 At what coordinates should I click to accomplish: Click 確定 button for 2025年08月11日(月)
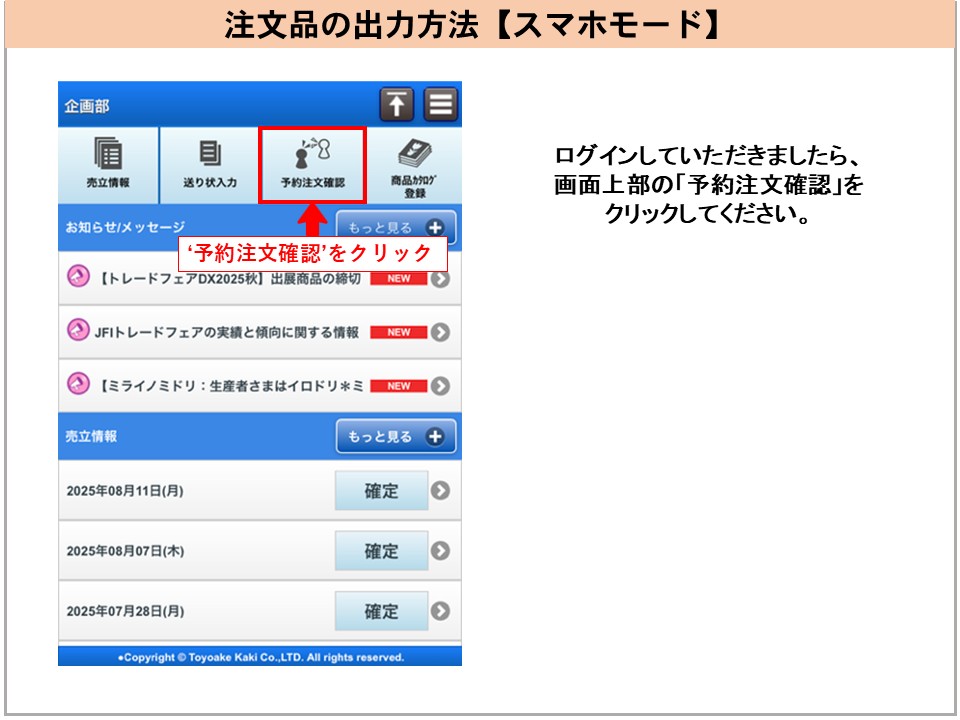pyautogui.click(x=381, y=491)
